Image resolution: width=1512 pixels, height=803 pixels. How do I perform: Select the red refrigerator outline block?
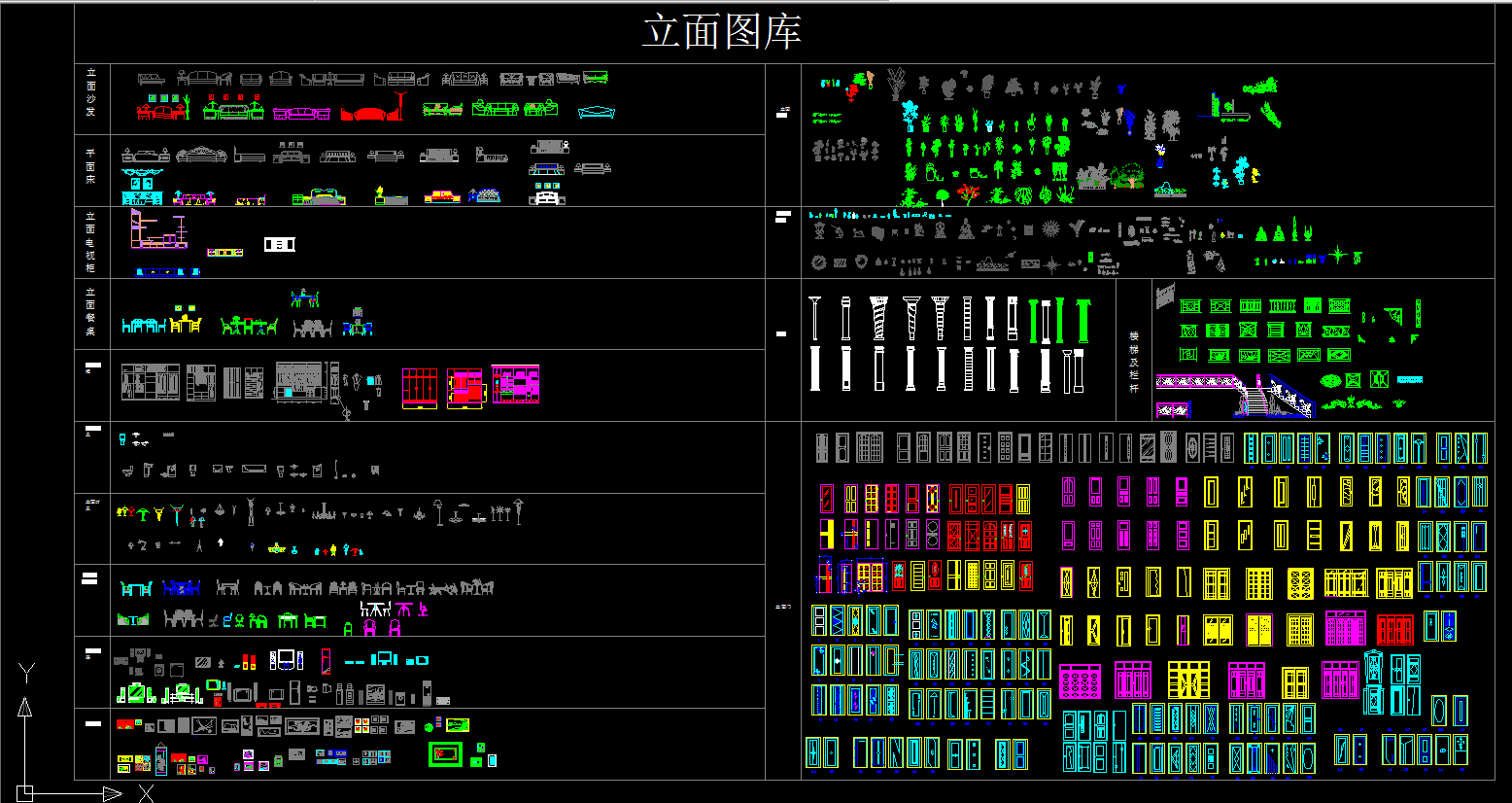(x=326, y=662)
